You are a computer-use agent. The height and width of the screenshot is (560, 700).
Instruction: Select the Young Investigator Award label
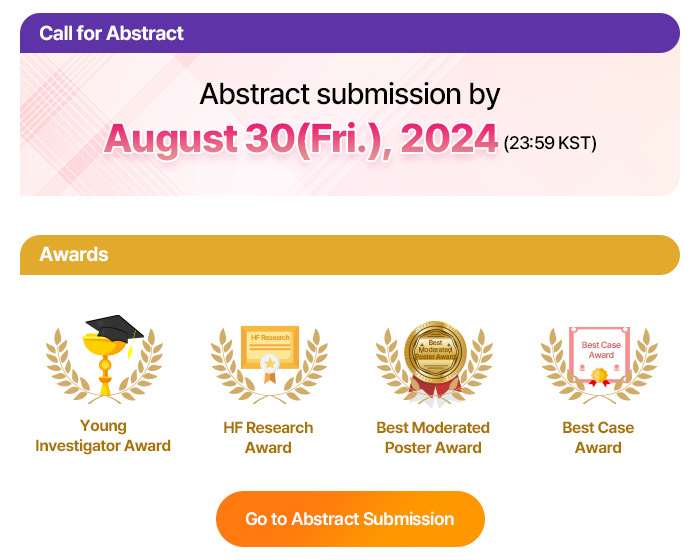click(x=103, y=437)
